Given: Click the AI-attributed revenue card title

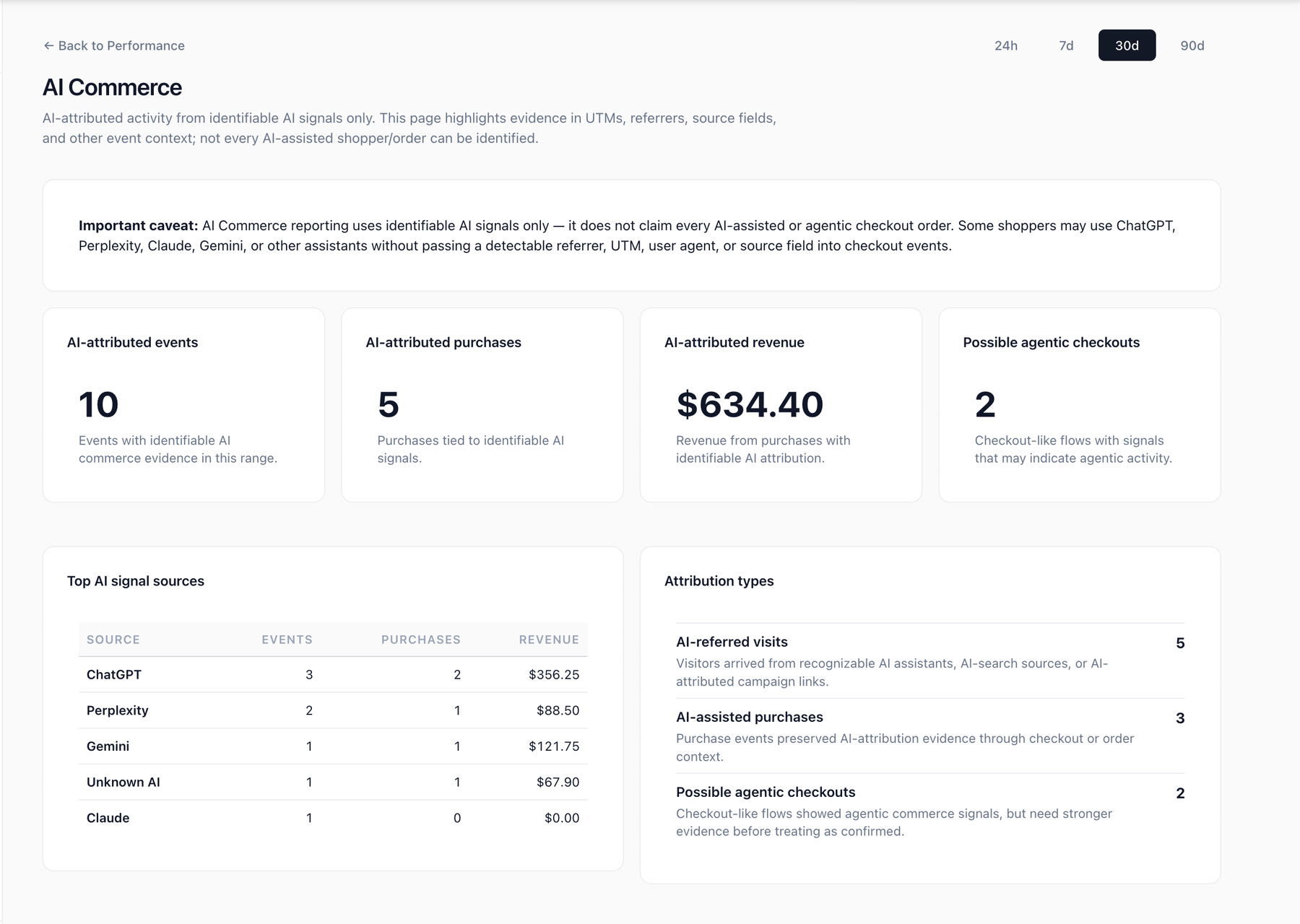Looking at the screenshot, I should coord(734,342).
